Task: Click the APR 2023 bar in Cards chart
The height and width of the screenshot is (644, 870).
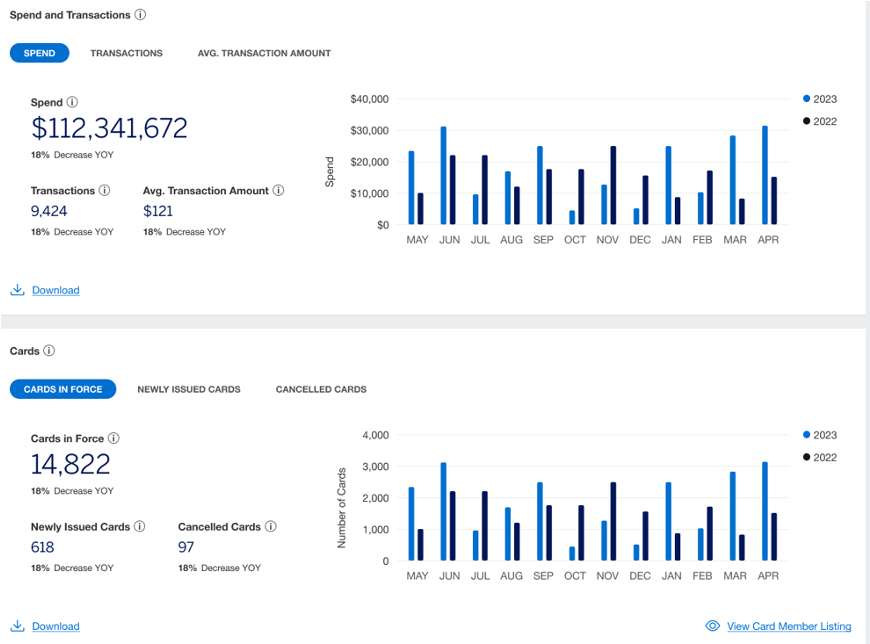Action: [765, 510]
